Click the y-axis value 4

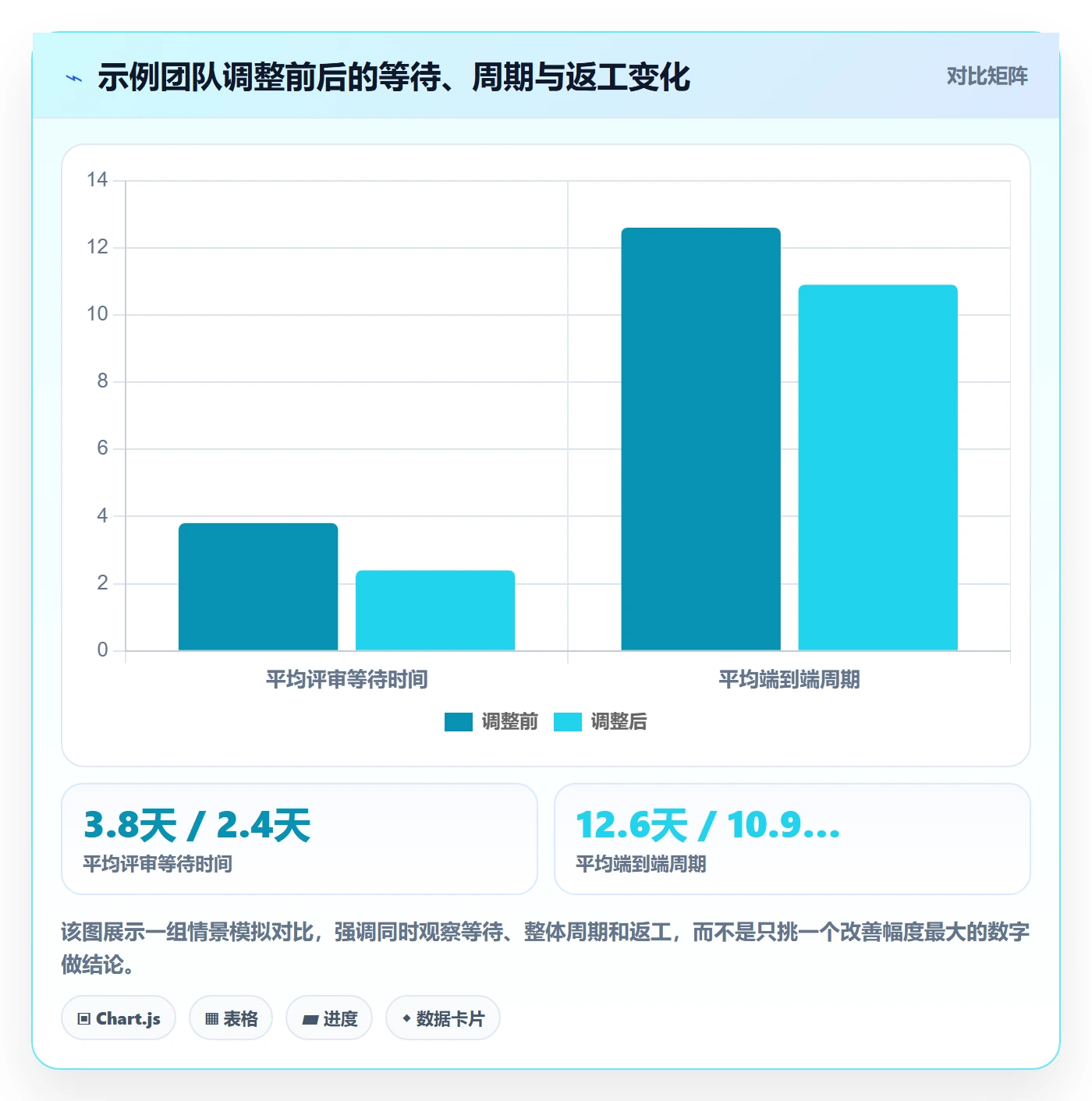pyautogui.click(x=102, y=515)
